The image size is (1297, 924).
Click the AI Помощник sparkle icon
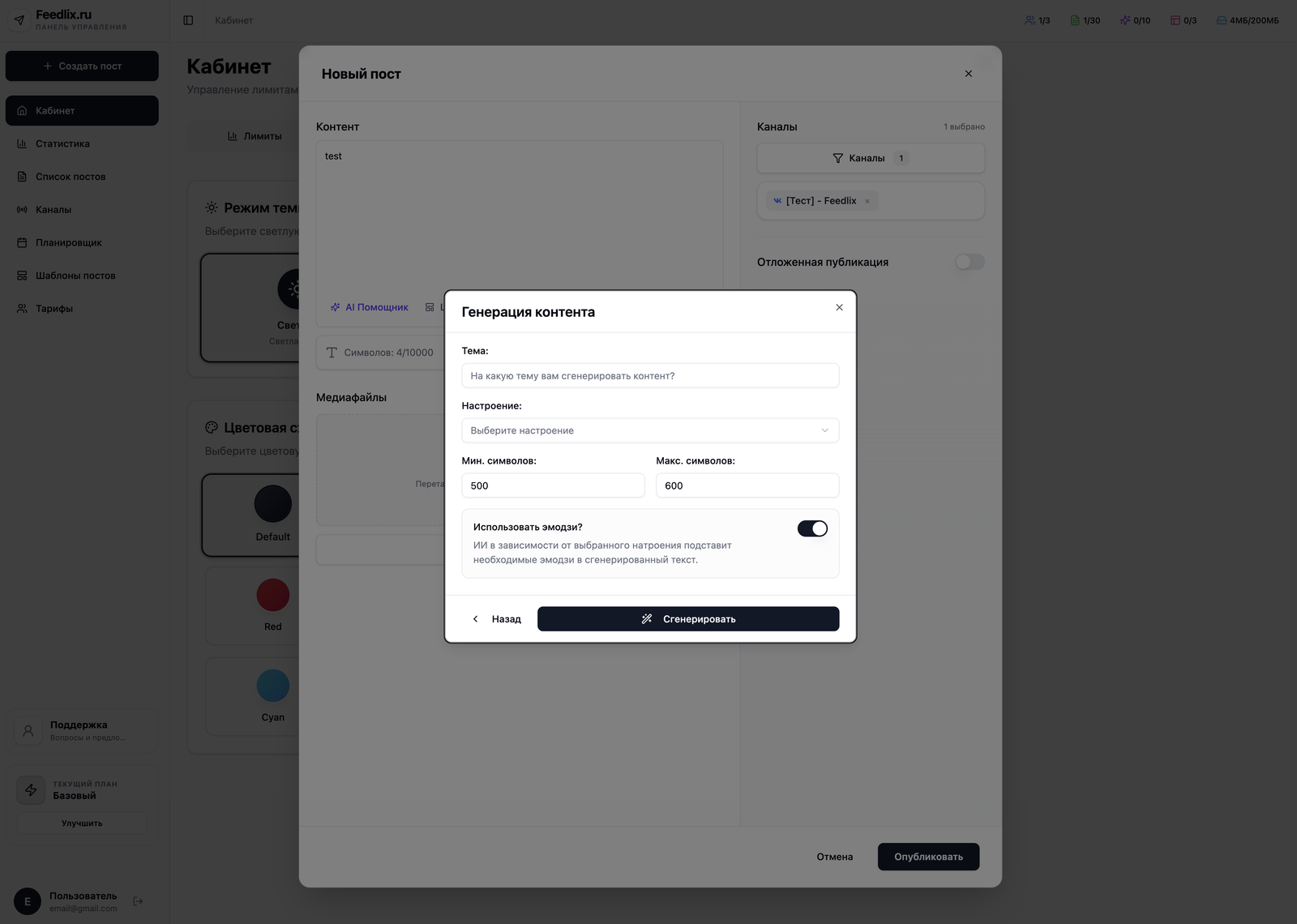click(x=335, y=307)
